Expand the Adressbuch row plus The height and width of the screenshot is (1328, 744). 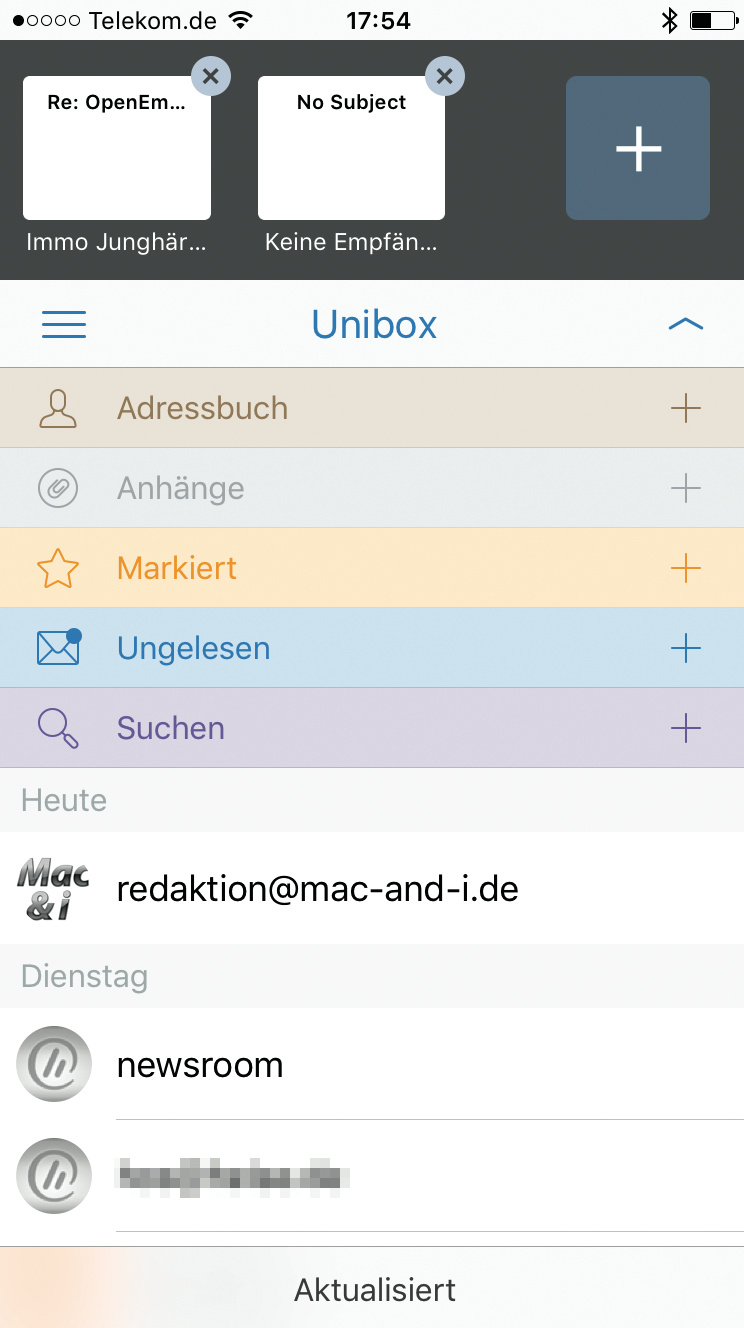pyautogui.click(x=685, y=408)
